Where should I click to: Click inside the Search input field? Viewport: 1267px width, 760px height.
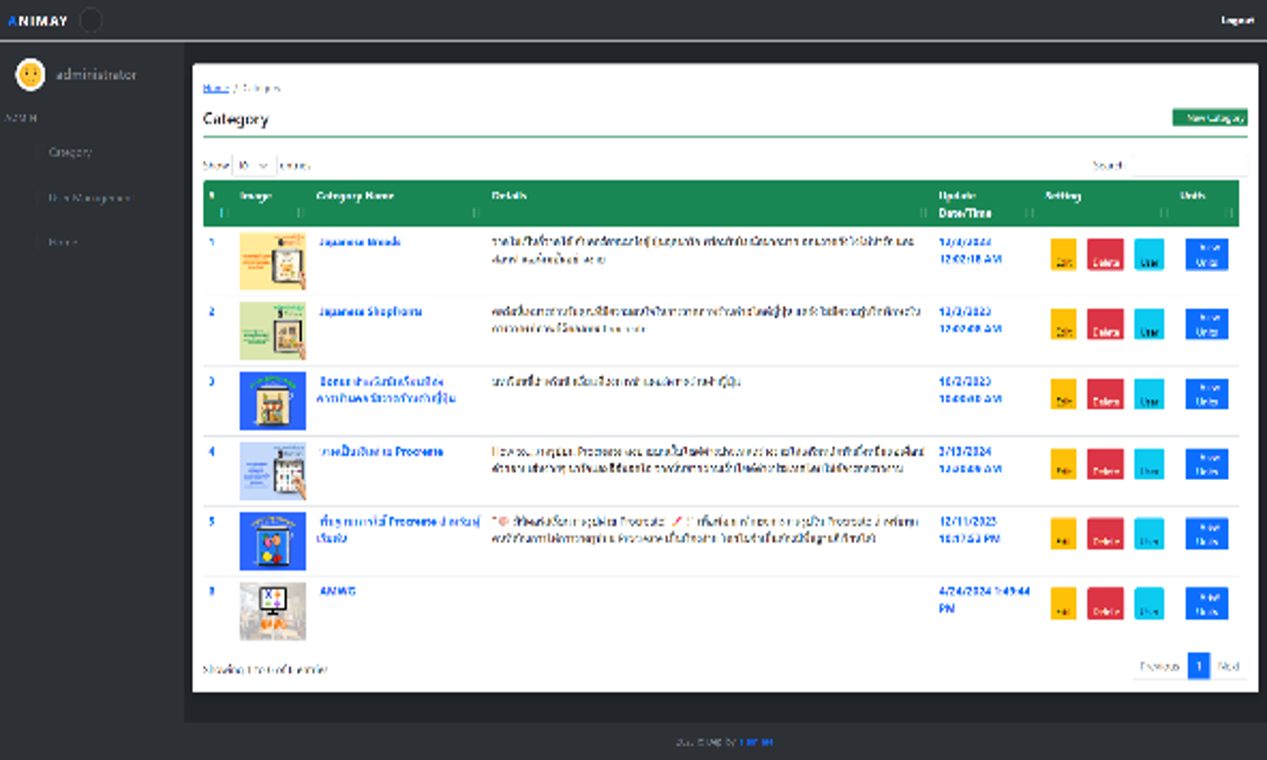(1187, 166)
